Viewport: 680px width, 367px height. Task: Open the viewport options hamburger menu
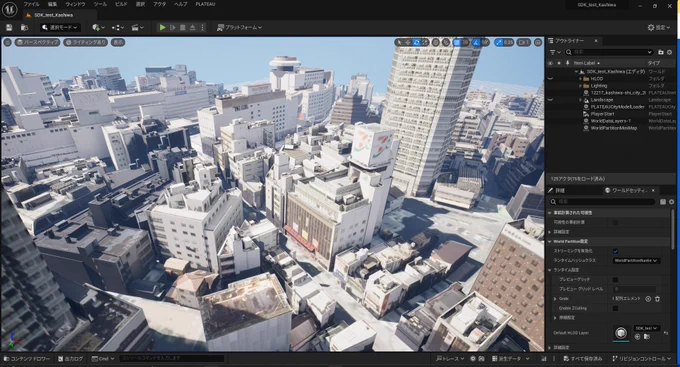coord(7,42)
